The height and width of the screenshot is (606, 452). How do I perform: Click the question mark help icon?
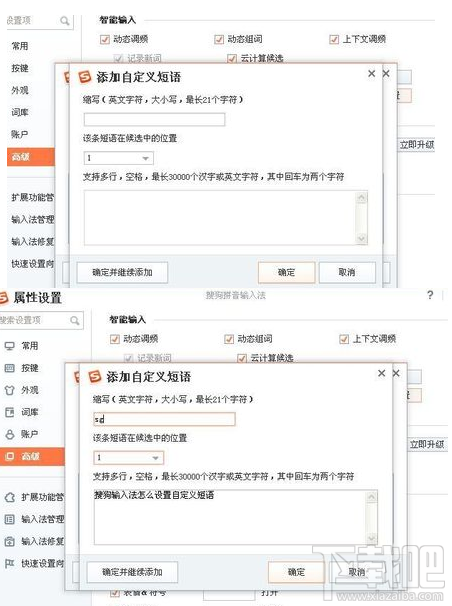430,295
